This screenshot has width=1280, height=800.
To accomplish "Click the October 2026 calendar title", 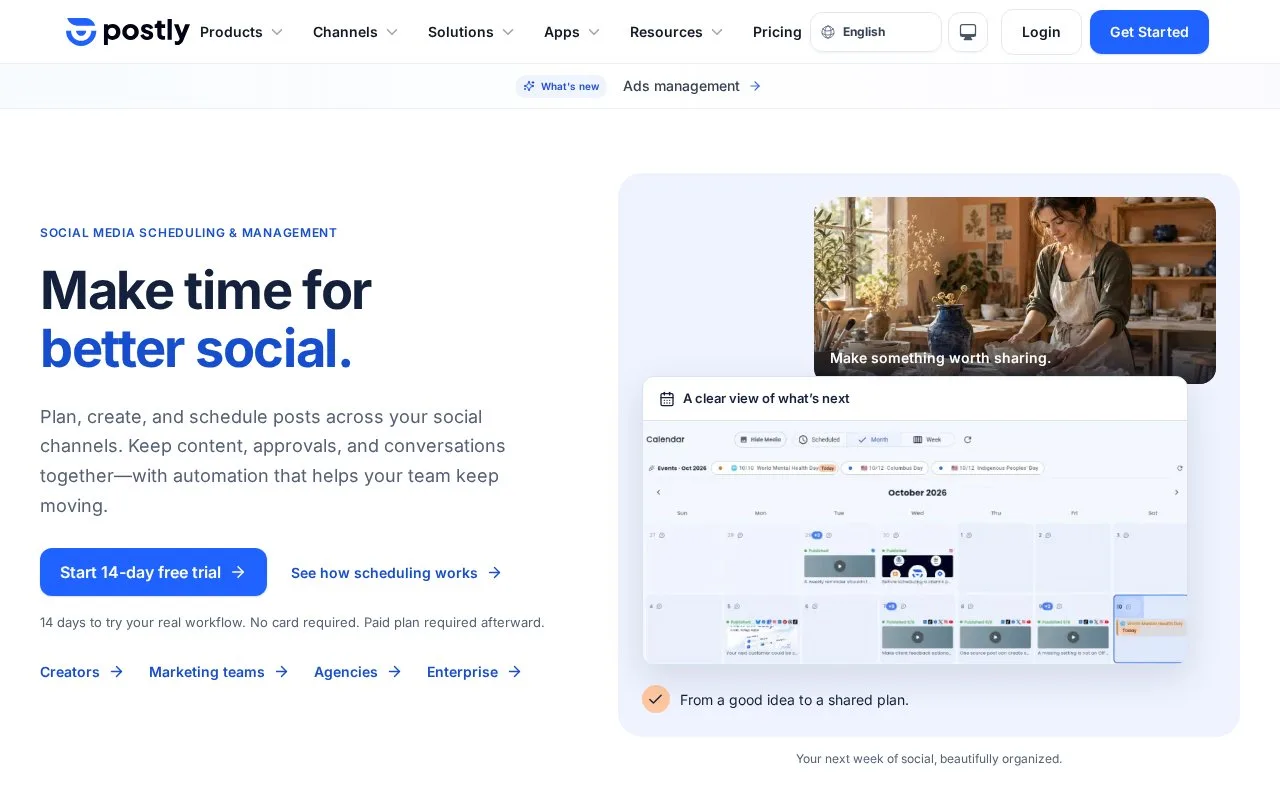I will (917, 492).
